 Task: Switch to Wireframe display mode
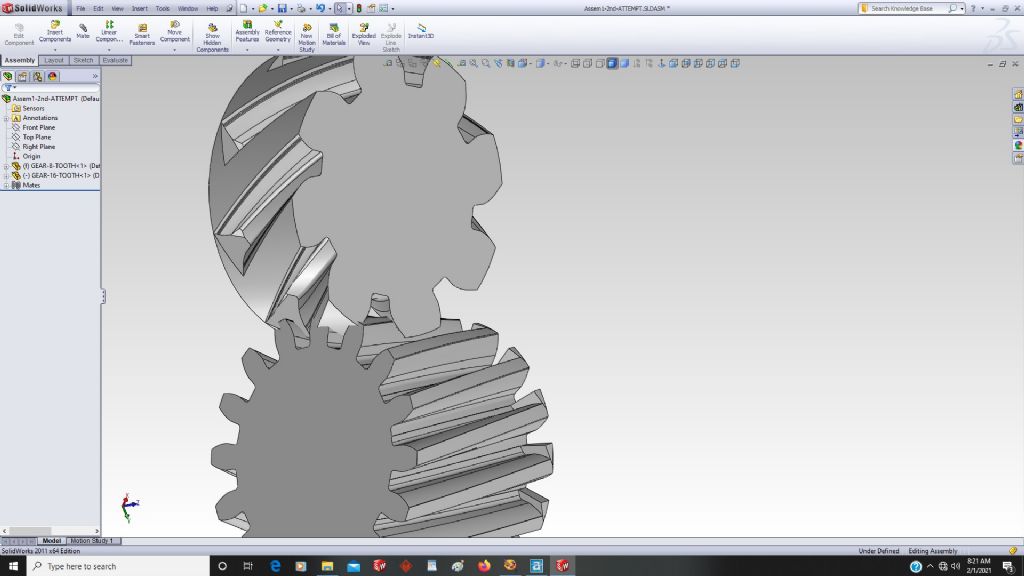[x=575, y=63]
